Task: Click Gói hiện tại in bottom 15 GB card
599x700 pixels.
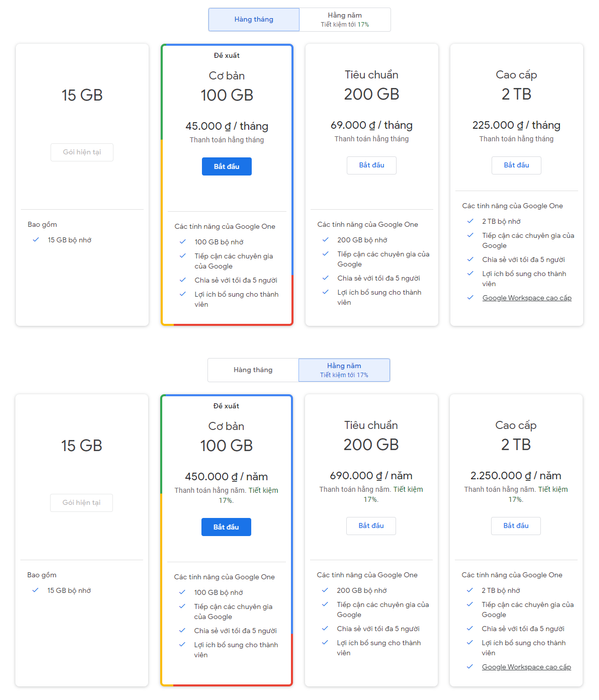Action: (x=81, y=503)
